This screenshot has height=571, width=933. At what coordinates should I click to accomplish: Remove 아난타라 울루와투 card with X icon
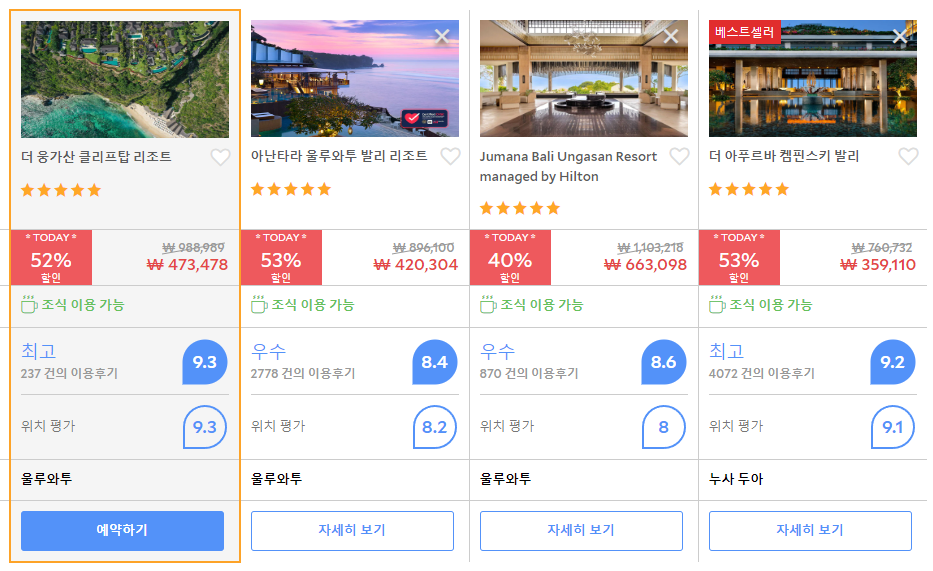tap(442, 36)
